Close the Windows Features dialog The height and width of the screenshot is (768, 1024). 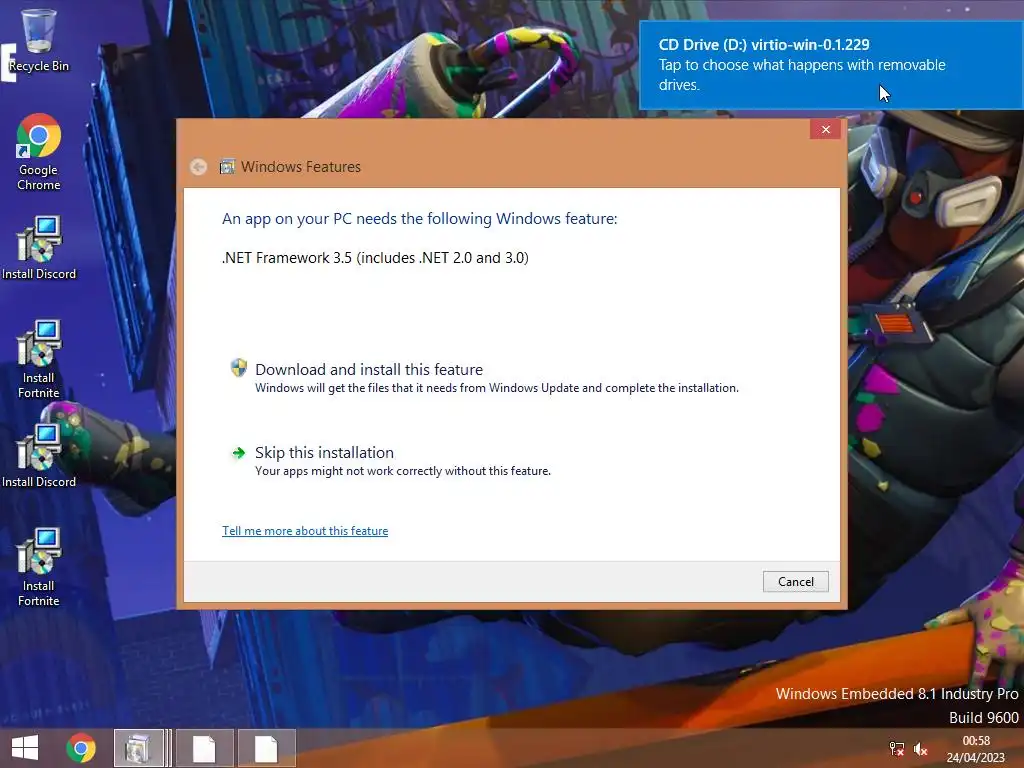(825, 129)
